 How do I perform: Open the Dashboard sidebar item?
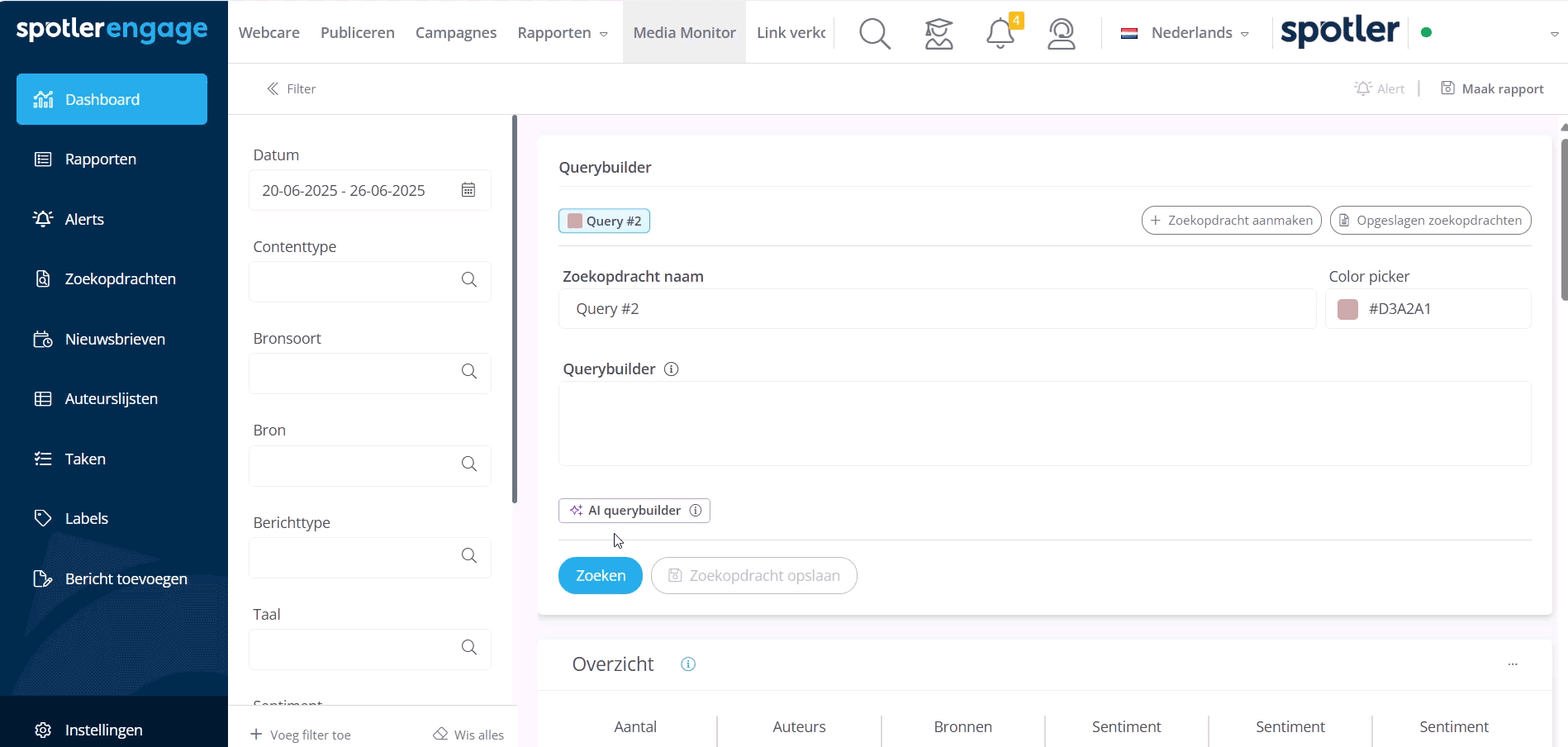(x=112, y=99)
